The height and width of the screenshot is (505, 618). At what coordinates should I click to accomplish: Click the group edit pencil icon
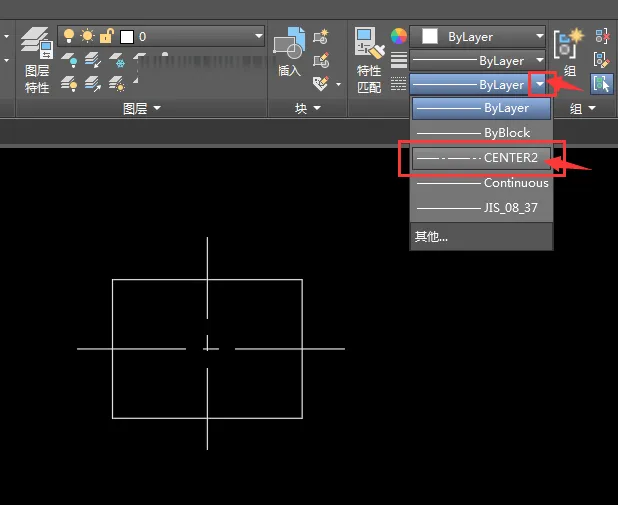click(600, 60)
